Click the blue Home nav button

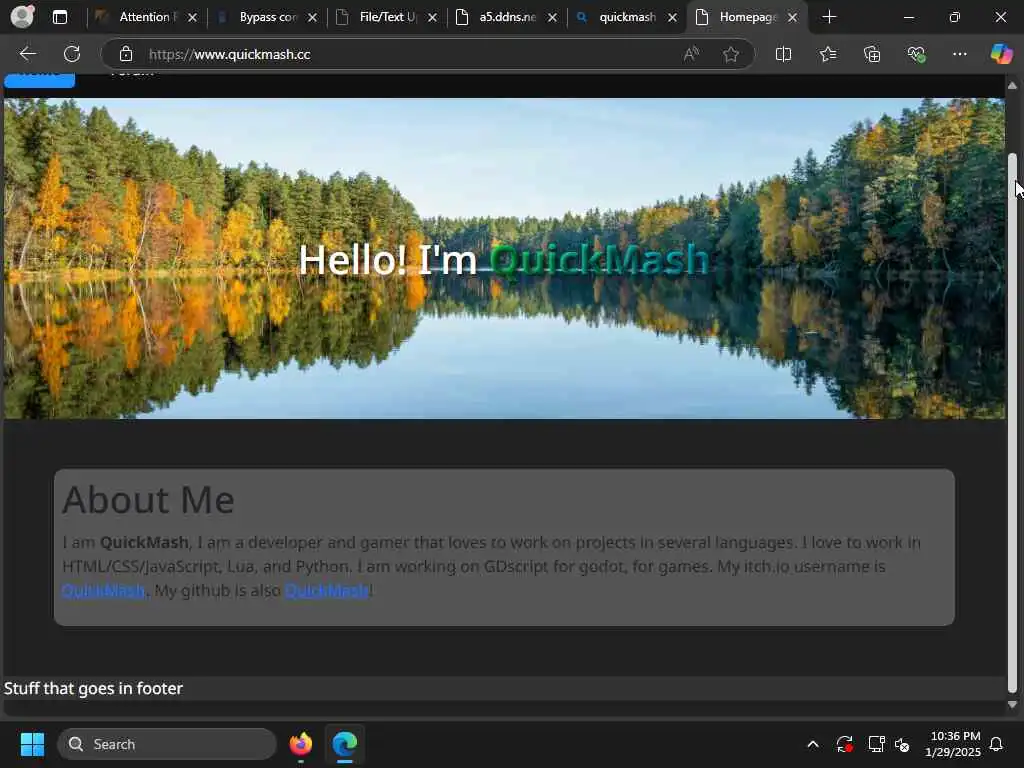pos(39,80)
